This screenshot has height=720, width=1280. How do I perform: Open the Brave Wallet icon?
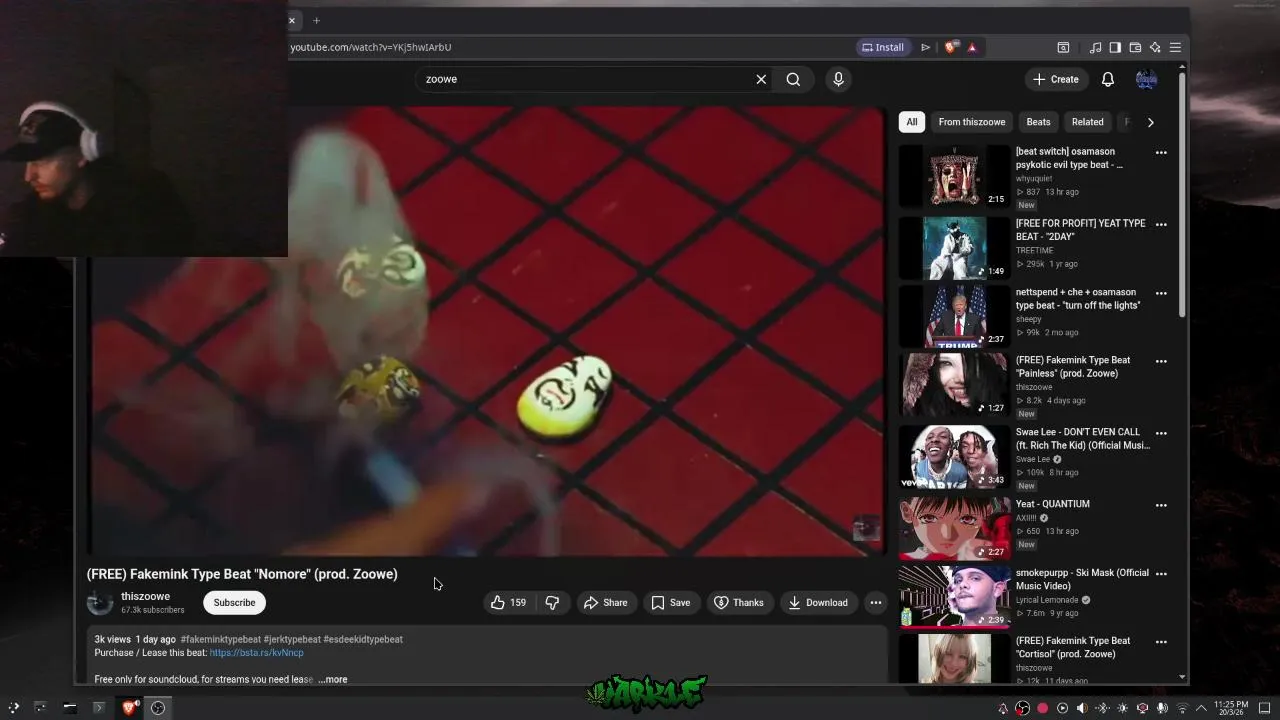(x=1135, y=47)
